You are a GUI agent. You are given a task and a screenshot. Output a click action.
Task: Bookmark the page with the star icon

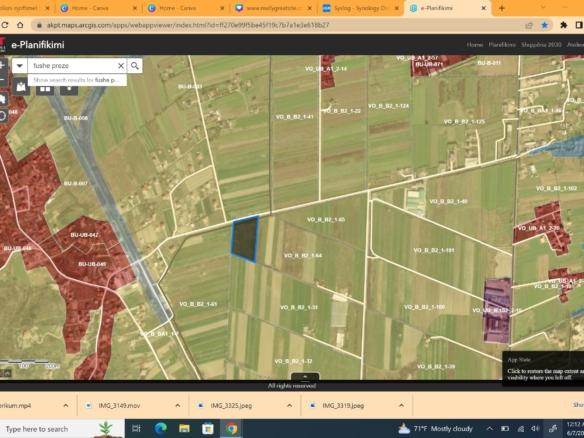545,25
